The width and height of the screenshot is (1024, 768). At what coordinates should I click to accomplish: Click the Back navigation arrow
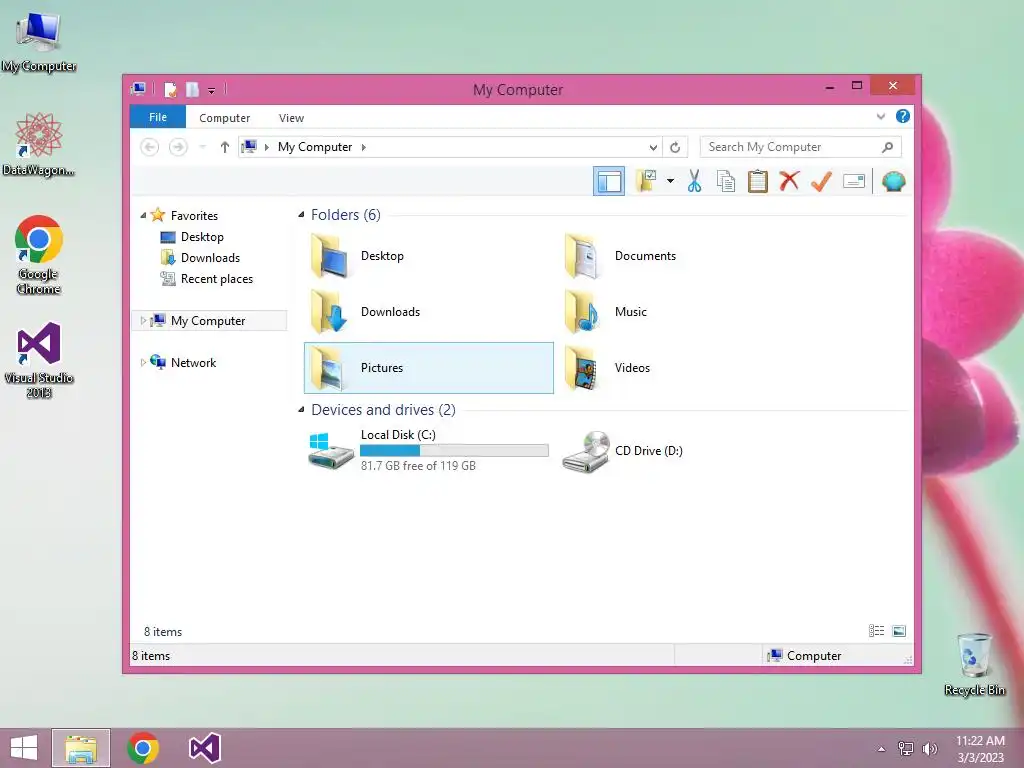[x=150, y=147]
